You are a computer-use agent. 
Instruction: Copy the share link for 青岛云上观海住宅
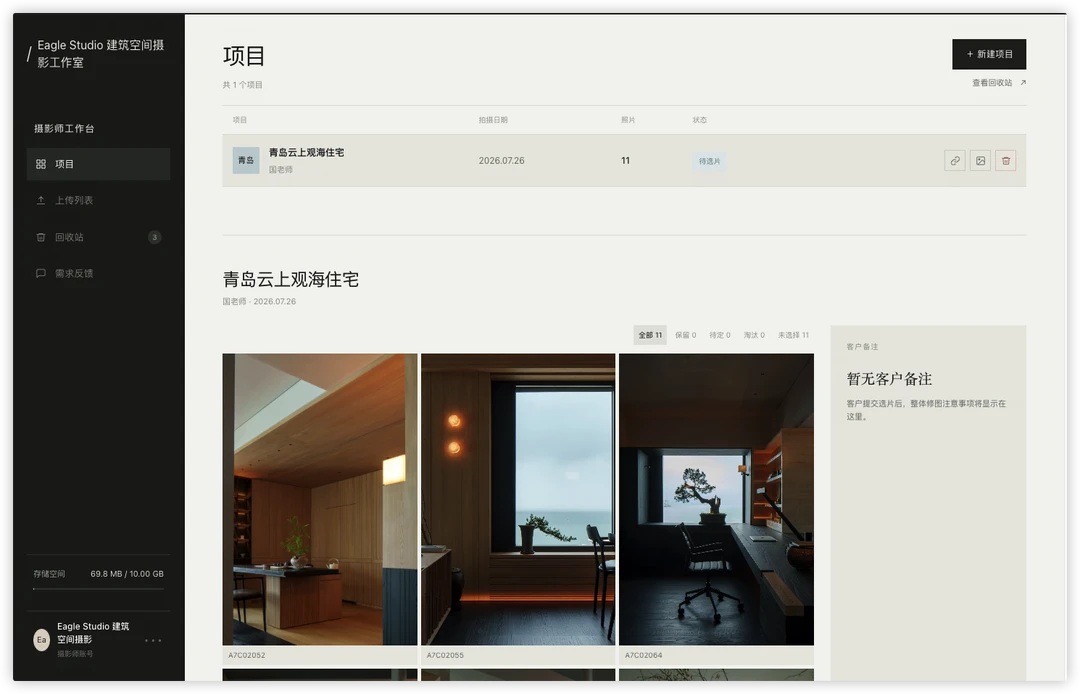(x=955, y=160)
